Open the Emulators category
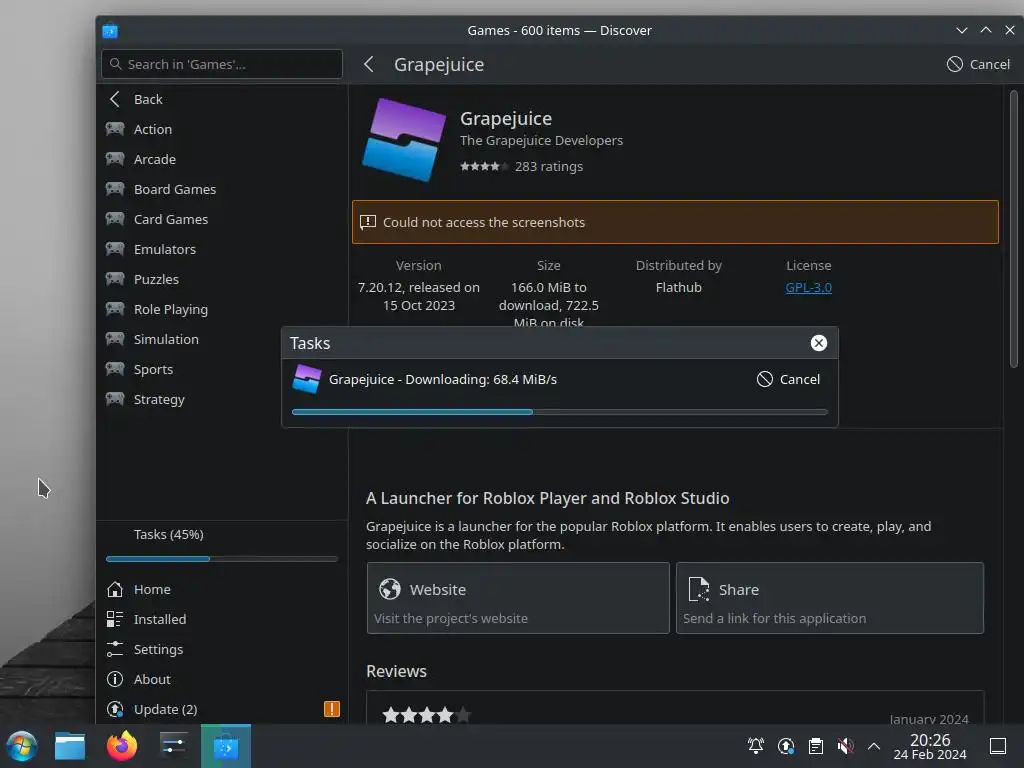The image size is (1024, 768). coord(222,249)
